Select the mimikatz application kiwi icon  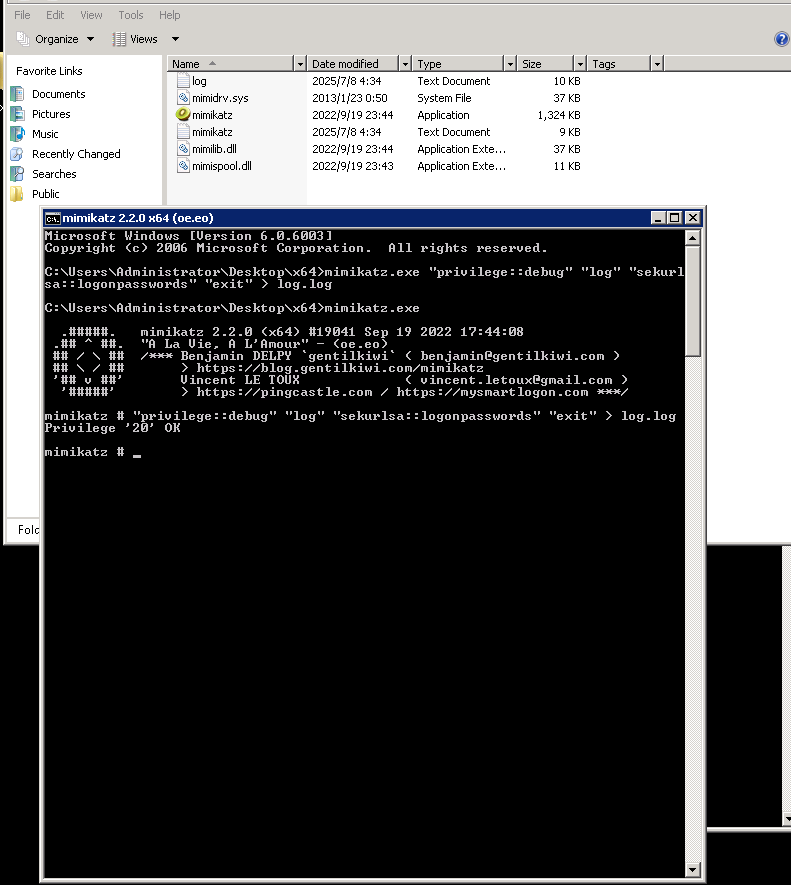tap(183, 114)
